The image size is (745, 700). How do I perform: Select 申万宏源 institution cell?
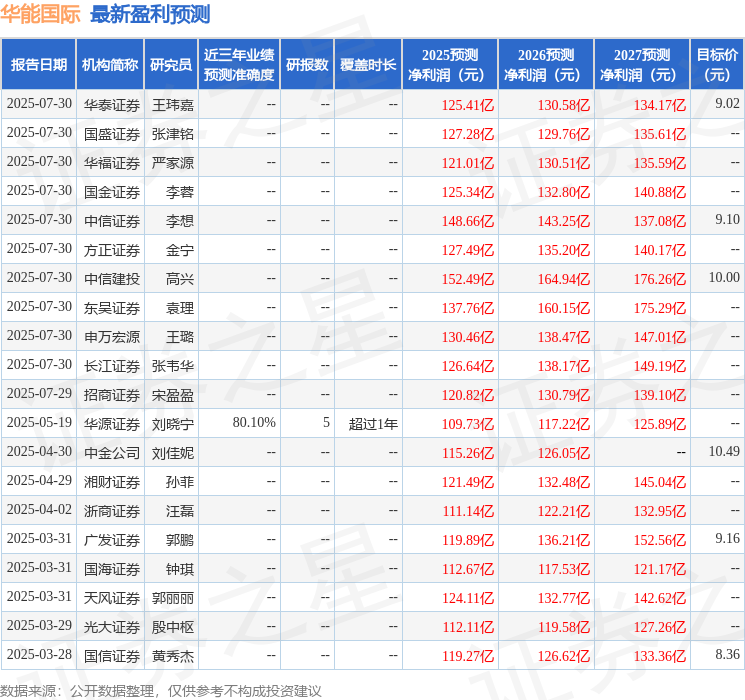pos(112,336)
